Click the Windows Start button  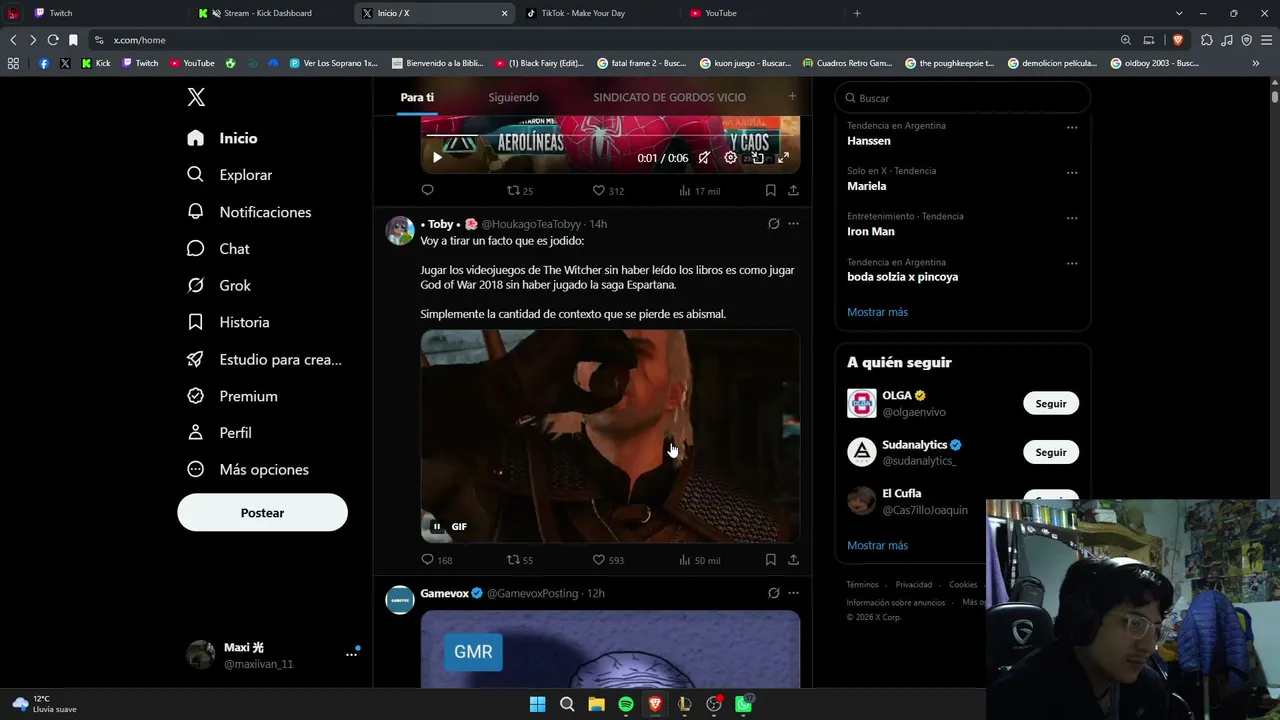tap(537, 704)
